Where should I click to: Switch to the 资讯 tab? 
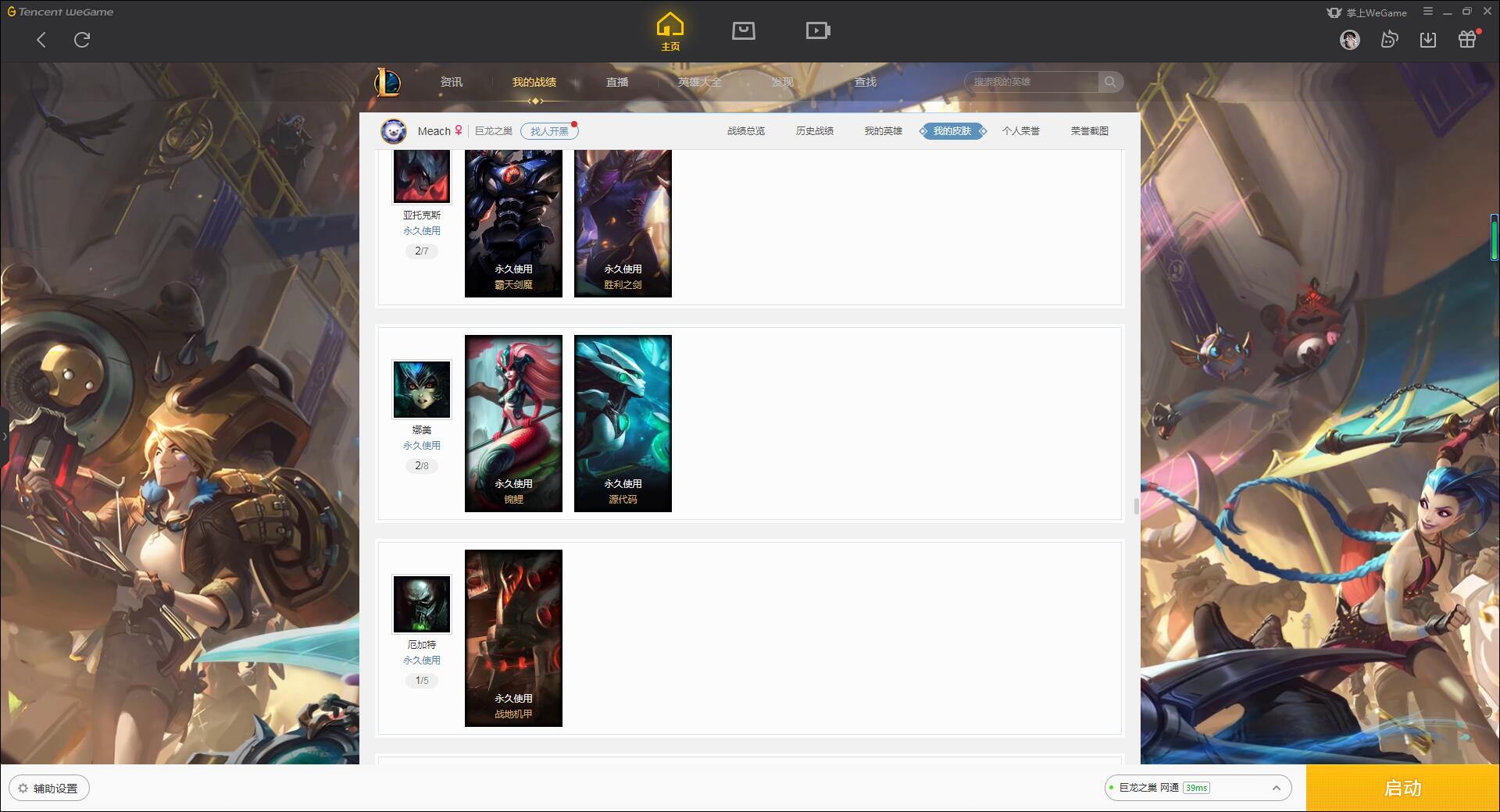(x=452, y=82)
